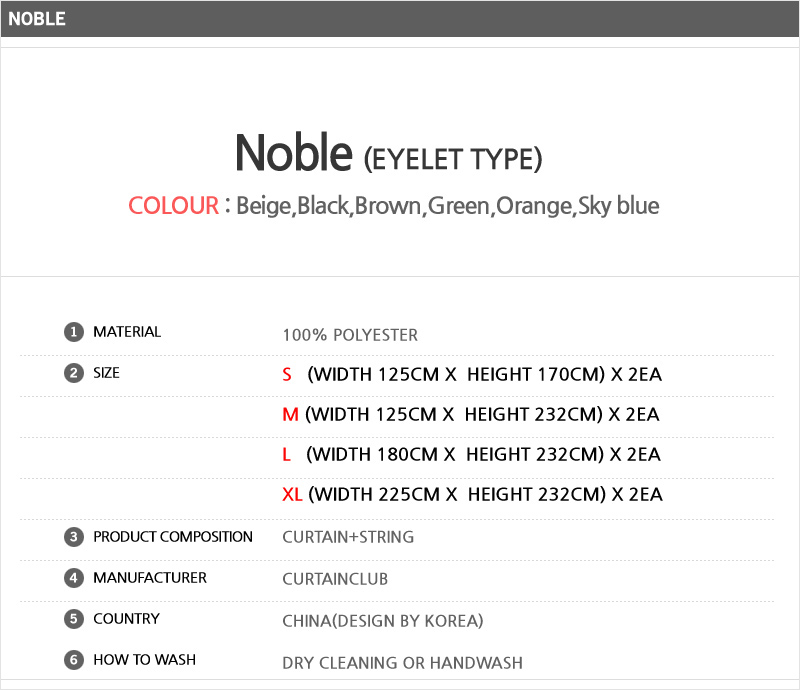Click the CHINA(DESIGN BY KOREA) country text
The width and height of the screenshot is (800, 690).
point(382,621)
